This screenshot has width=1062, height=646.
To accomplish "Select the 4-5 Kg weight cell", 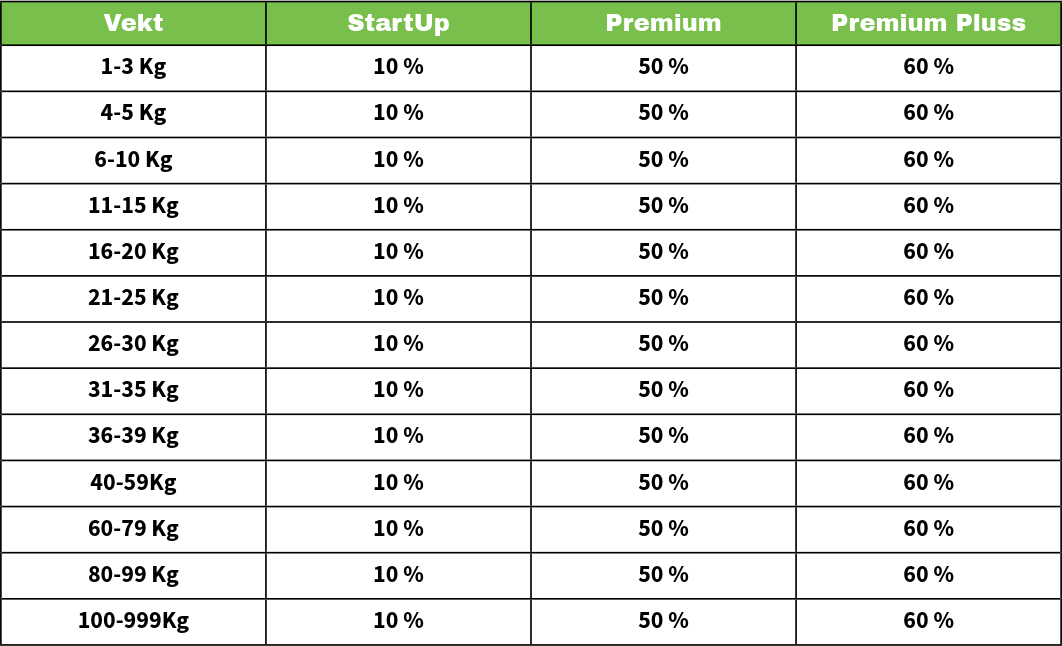I will click(x=133, y=113).
